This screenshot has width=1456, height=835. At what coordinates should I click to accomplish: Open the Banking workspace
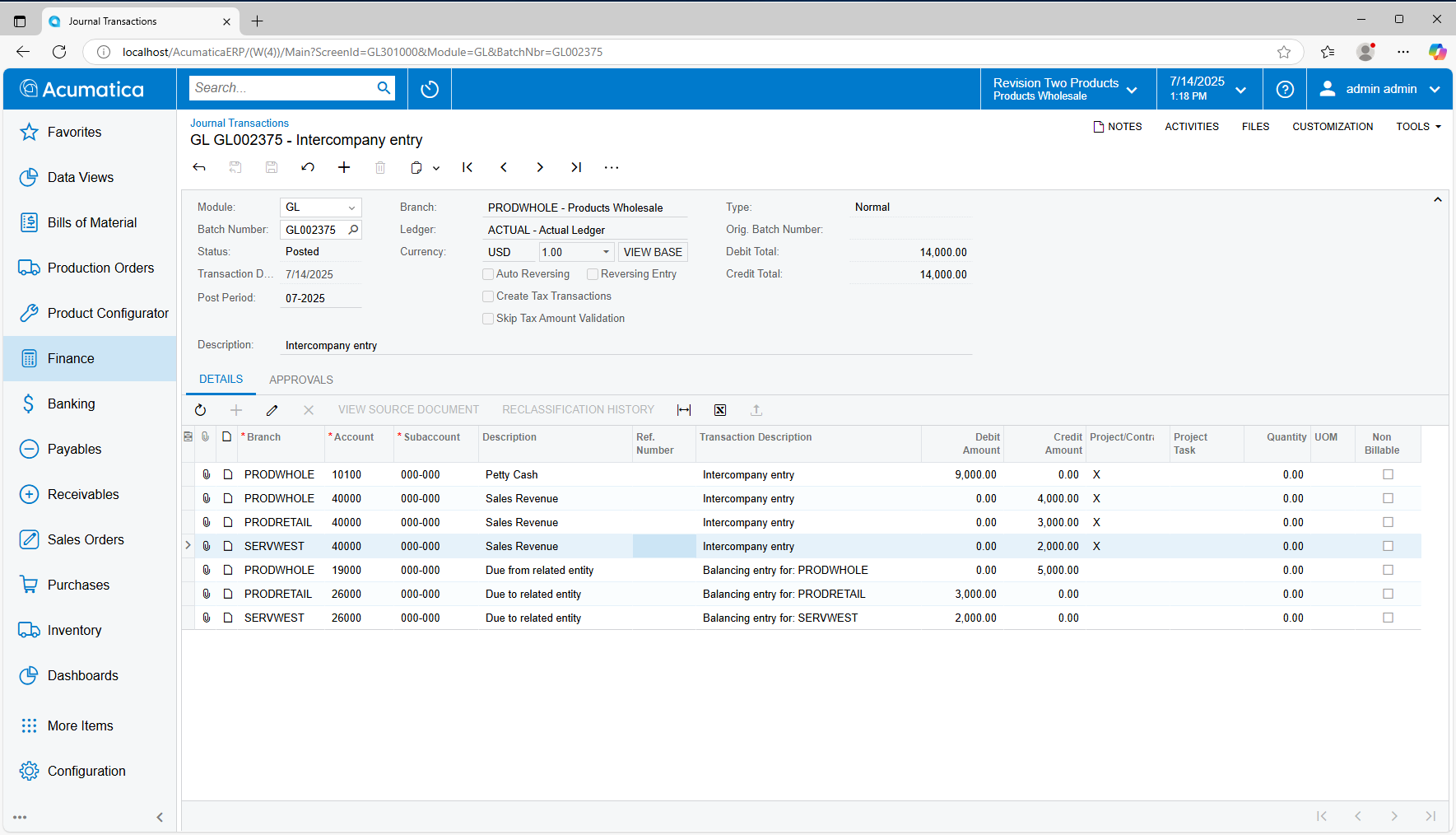90,404
